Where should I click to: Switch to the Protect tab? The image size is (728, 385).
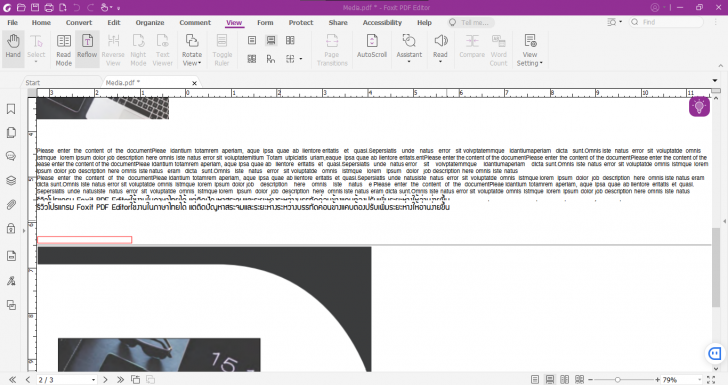pos(301,22)
